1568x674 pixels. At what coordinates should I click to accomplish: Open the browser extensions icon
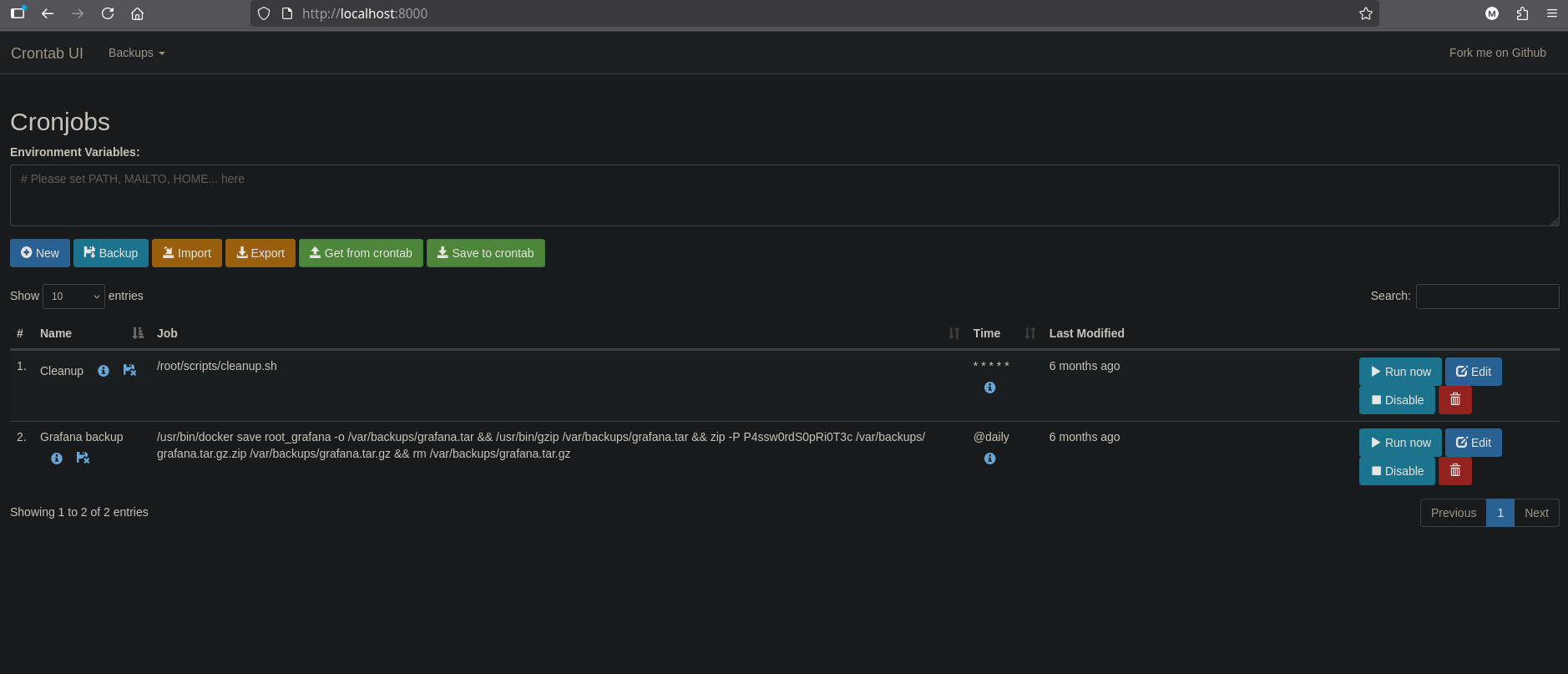click(x=1522, y=13)
